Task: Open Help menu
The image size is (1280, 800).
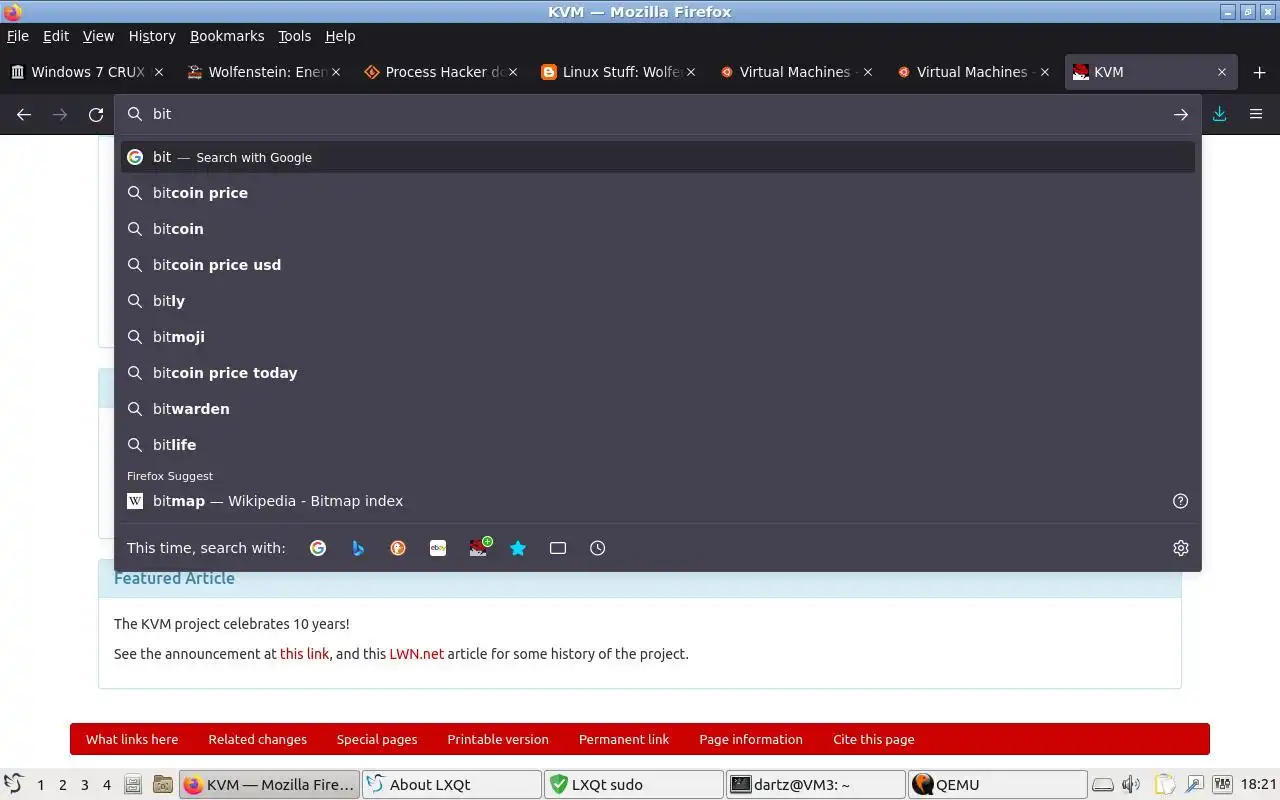Action: (340, 36)
